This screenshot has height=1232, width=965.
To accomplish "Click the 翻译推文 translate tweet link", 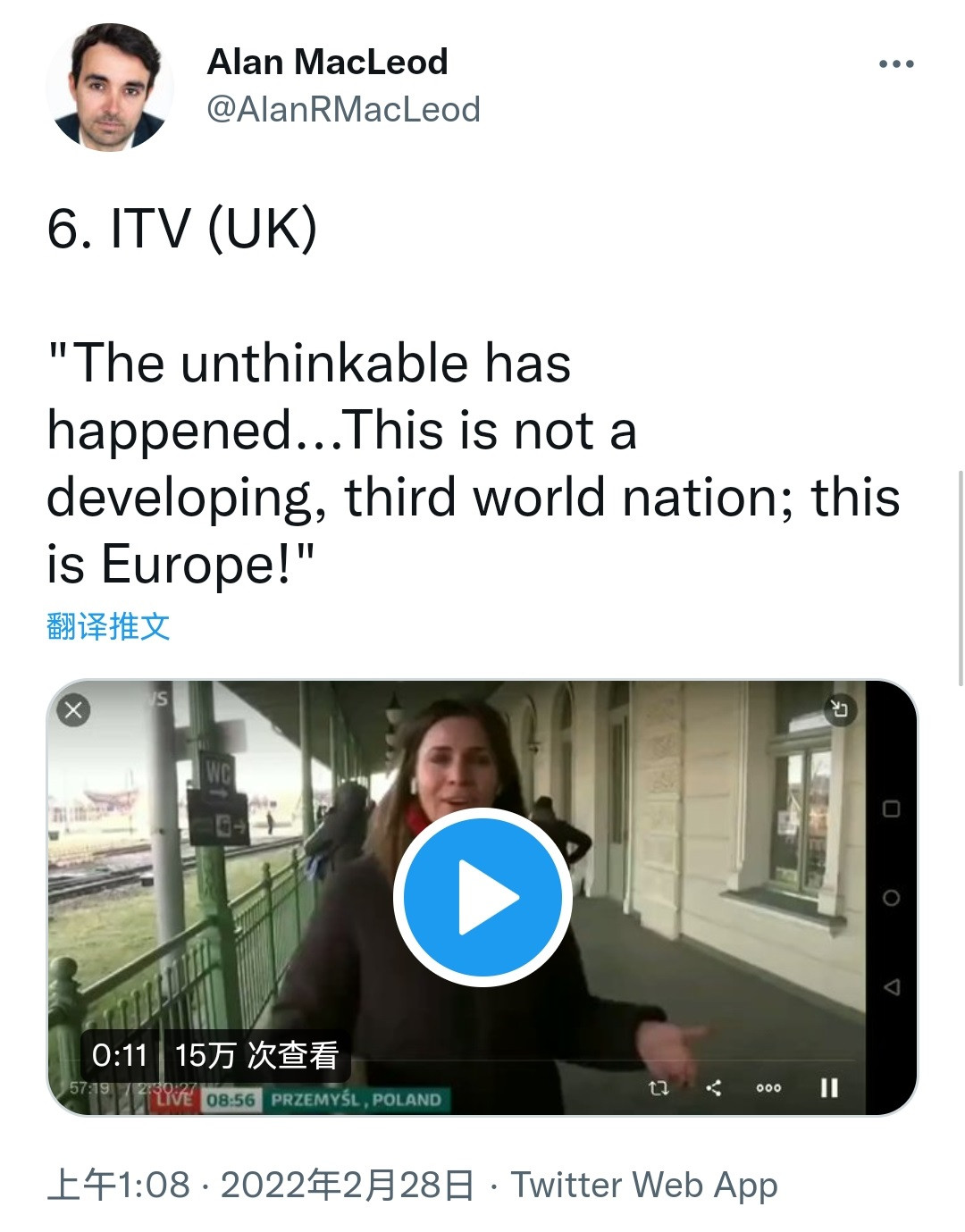I will click(x=108, y=626).
